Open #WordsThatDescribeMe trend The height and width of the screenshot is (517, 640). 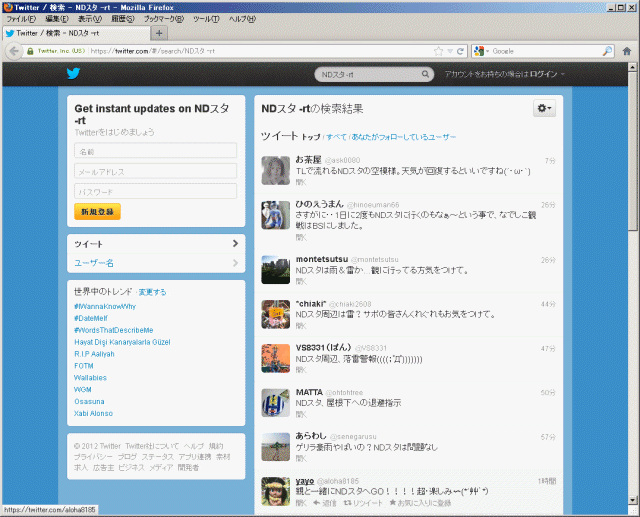(x=113, y=330)
